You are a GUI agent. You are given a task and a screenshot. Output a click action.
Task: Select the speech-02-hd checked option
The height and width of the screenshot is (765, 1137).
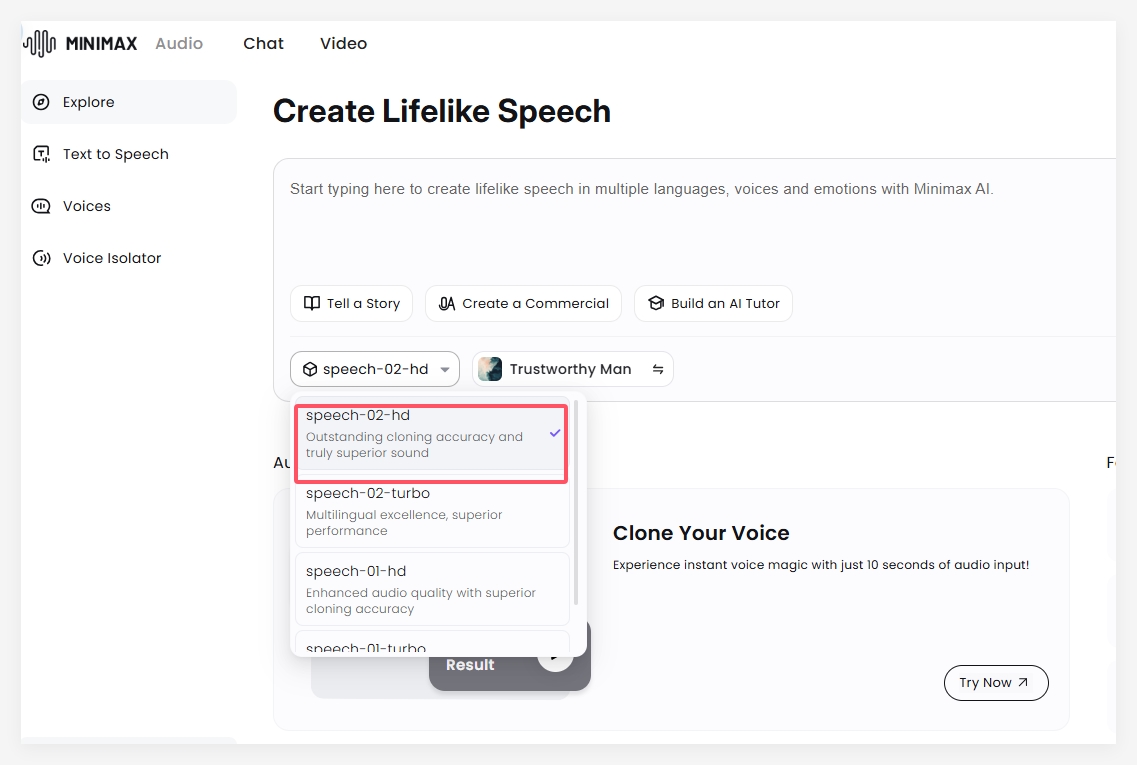(x=431, y=434)
